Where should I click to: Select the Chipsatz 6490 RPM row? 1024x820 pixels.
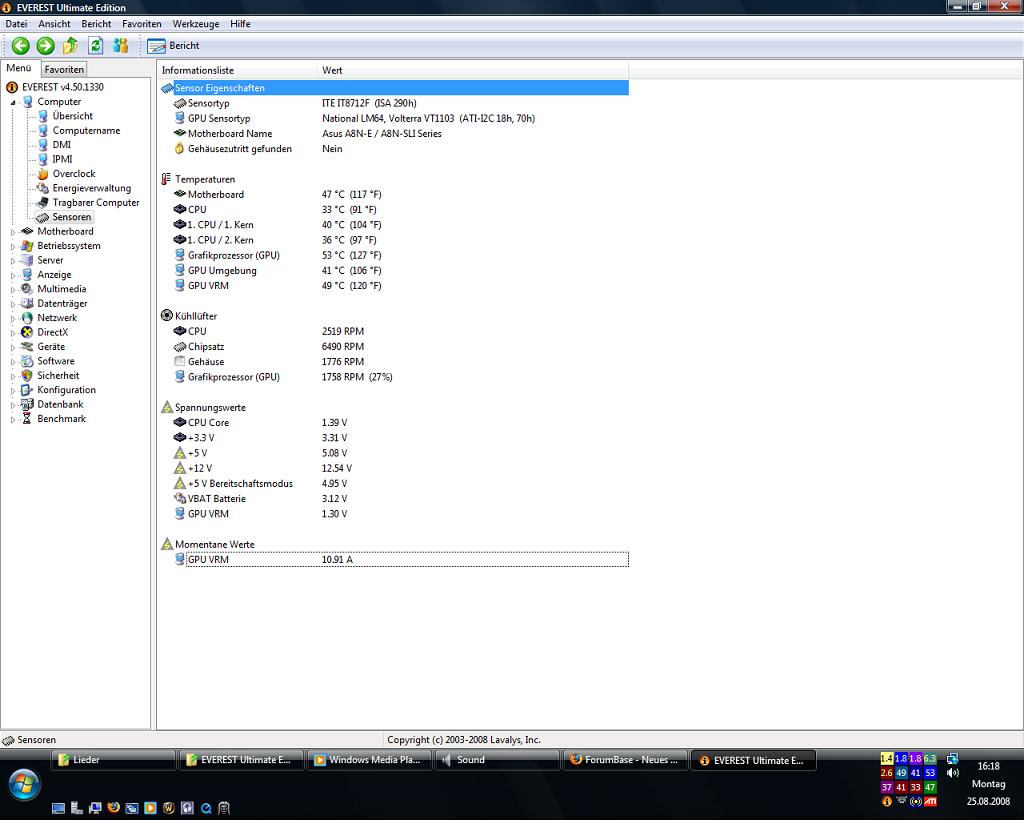pos(394,347)
